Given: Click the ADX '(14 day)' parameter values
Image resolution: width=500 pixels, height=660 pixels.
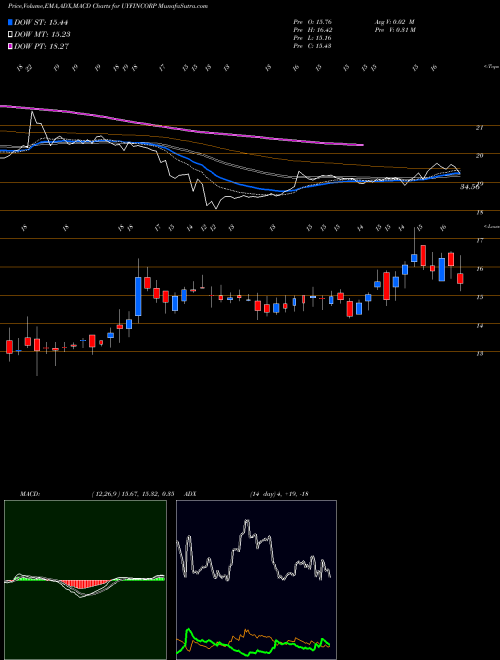Looking at the screenshot, I should point(279,494).
